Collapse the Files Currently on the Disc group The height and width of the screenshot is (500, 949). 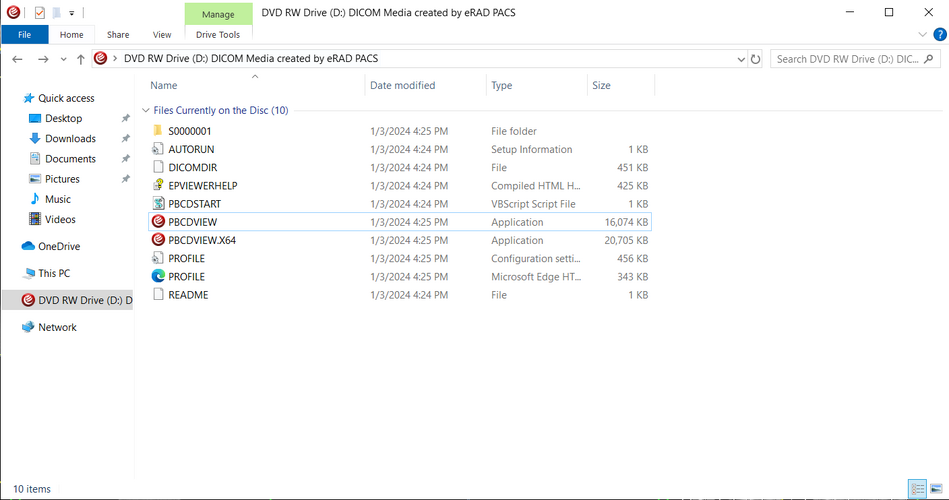(x=146, y=110)
